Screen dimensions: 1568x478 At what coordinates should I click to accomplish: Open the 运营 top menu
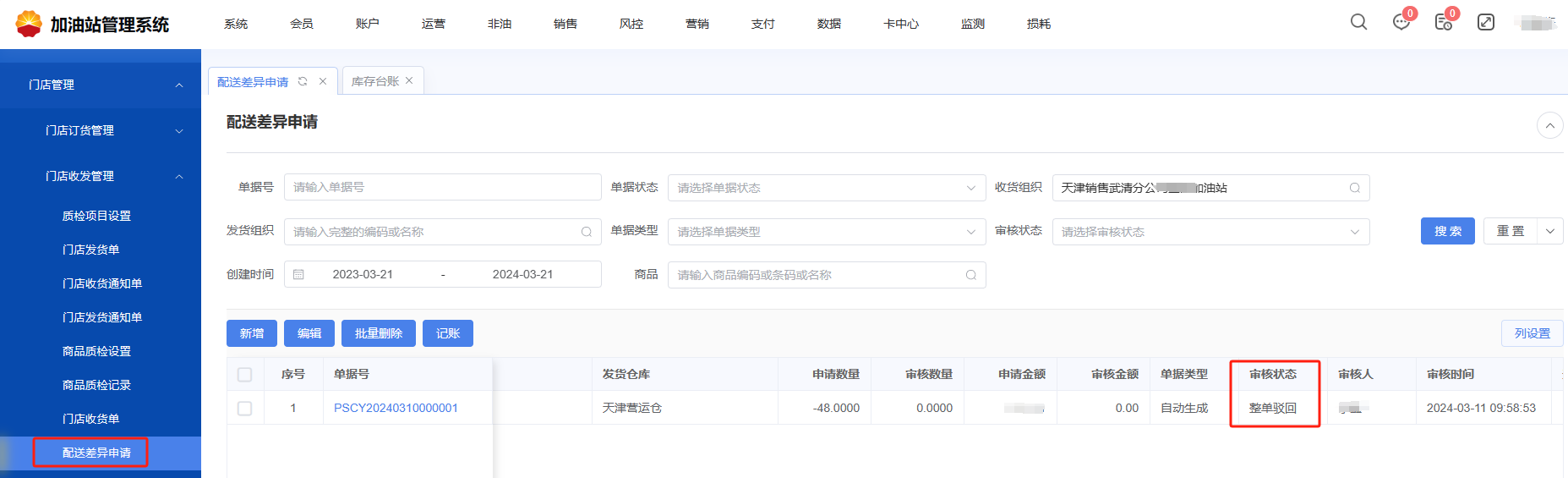(433, 24)
